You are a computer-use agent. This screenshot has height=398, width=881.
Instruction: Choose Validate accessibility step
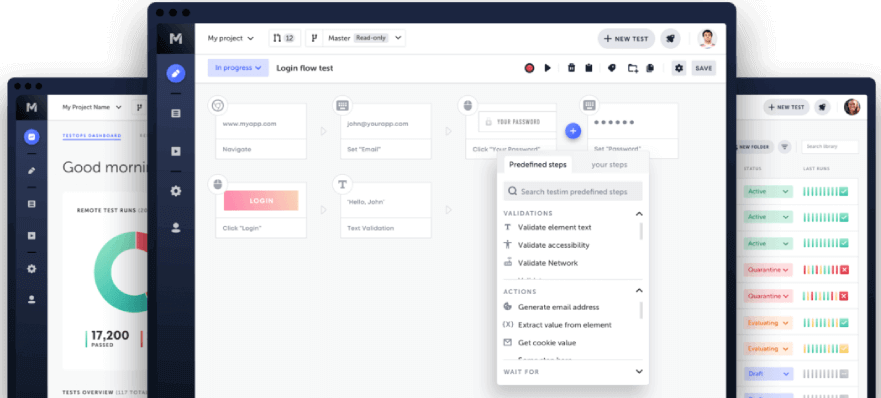pos(546,245)
